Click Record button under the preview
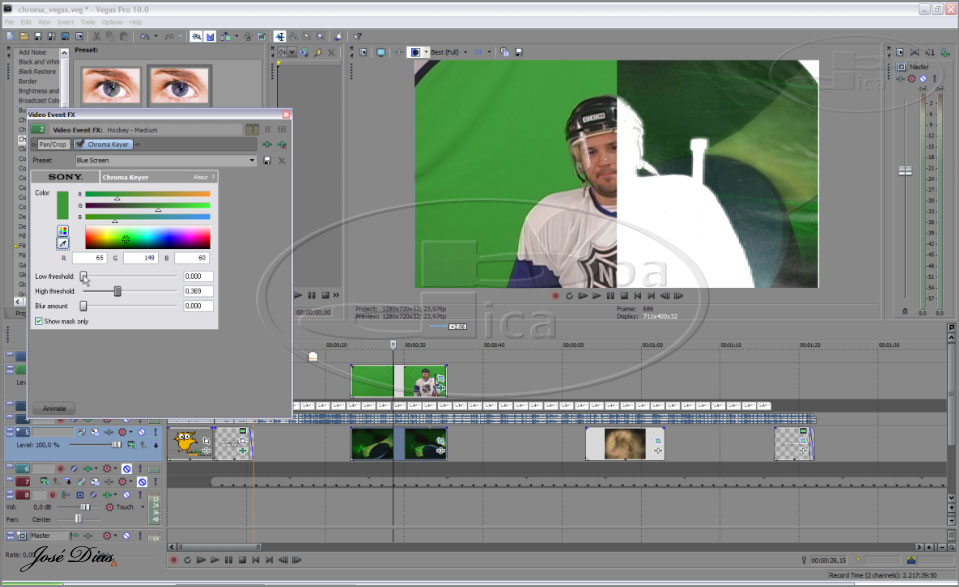The width and height of the screenshot is (959, 587). [555, 296]
